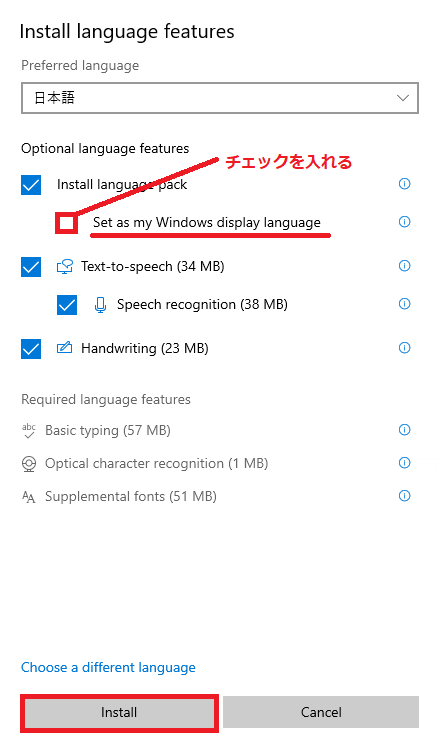This screenshot has height=749, width=441.
Task: Open info for Install language pack
Action: pos(404,184)
